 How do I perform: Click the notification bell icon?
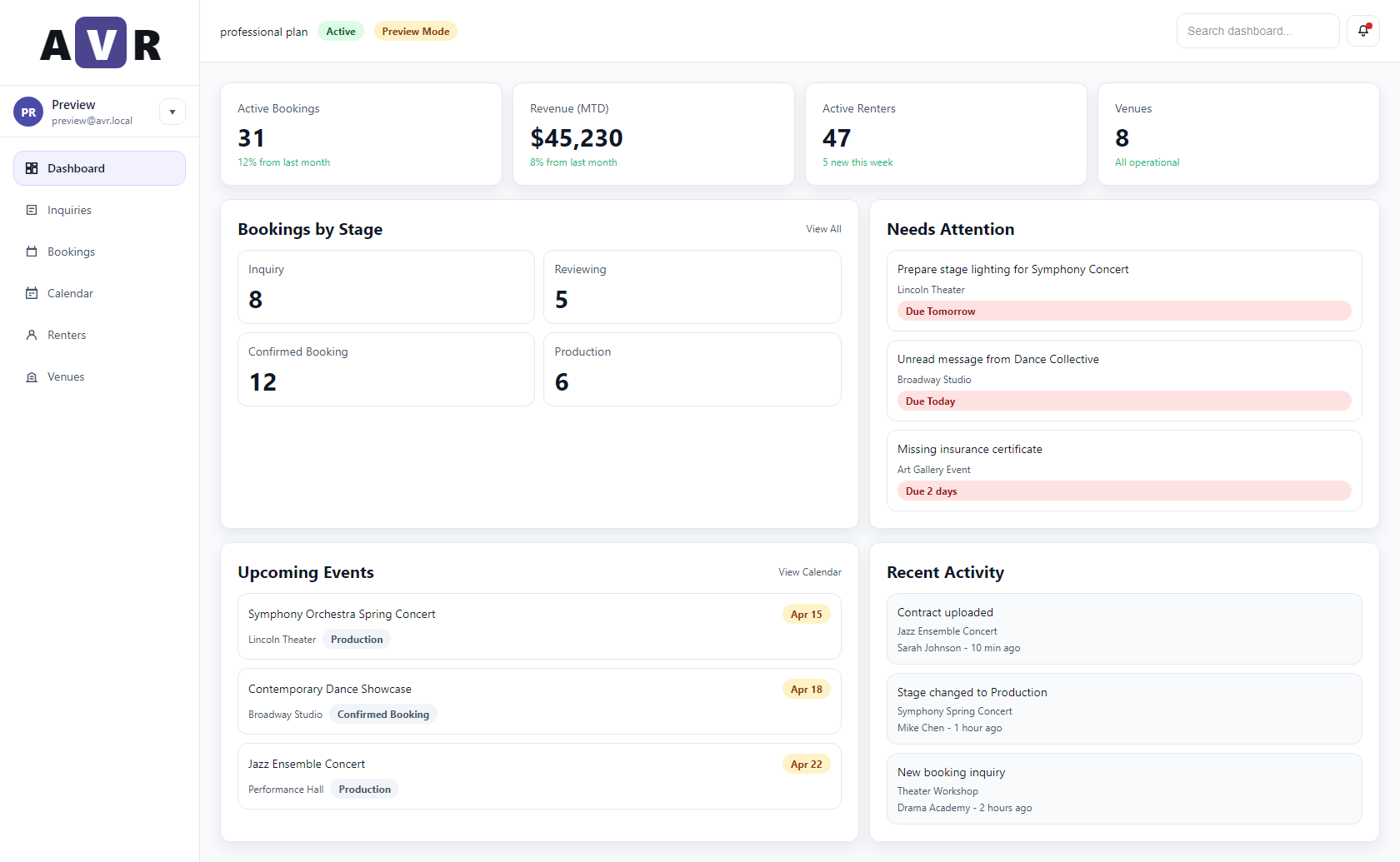(1362, 30)
